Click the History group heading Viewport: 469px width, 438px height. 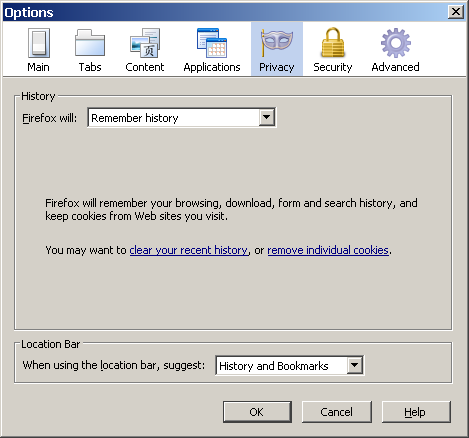pyautogui.click(x=38, y=96)
